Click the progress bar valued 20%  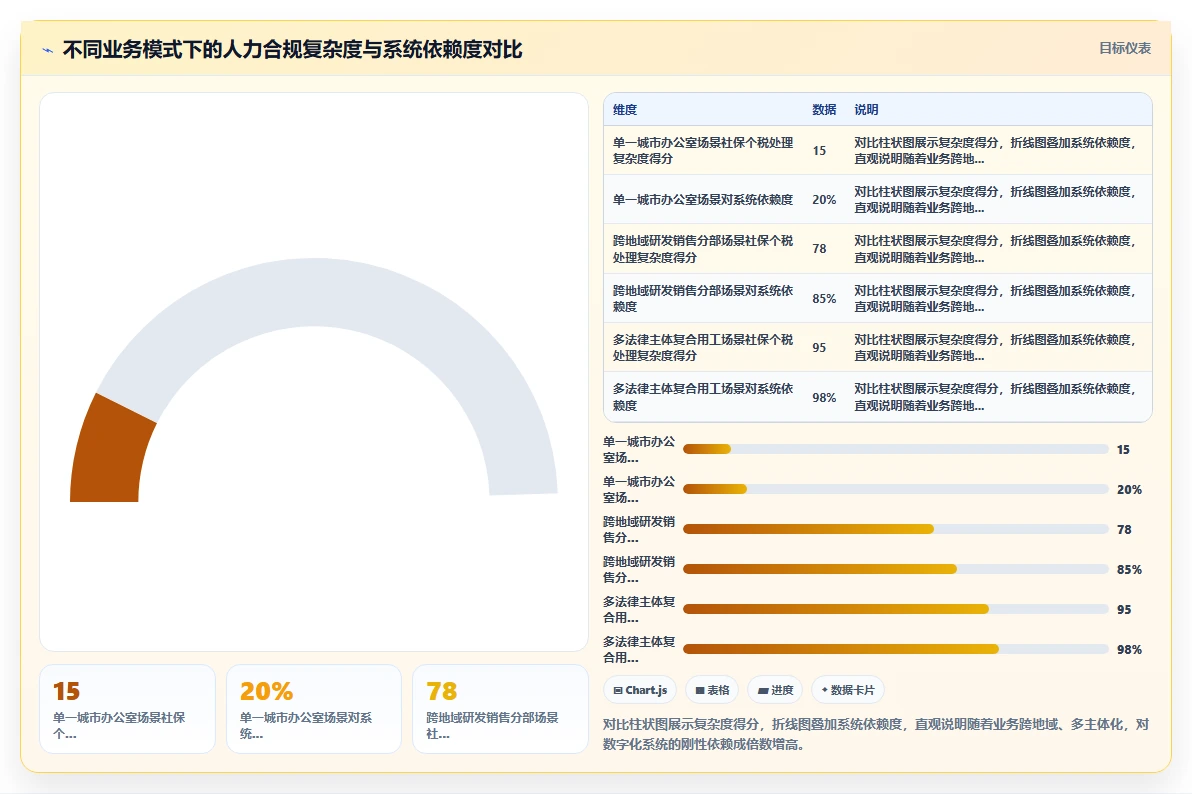click(896, 489)
